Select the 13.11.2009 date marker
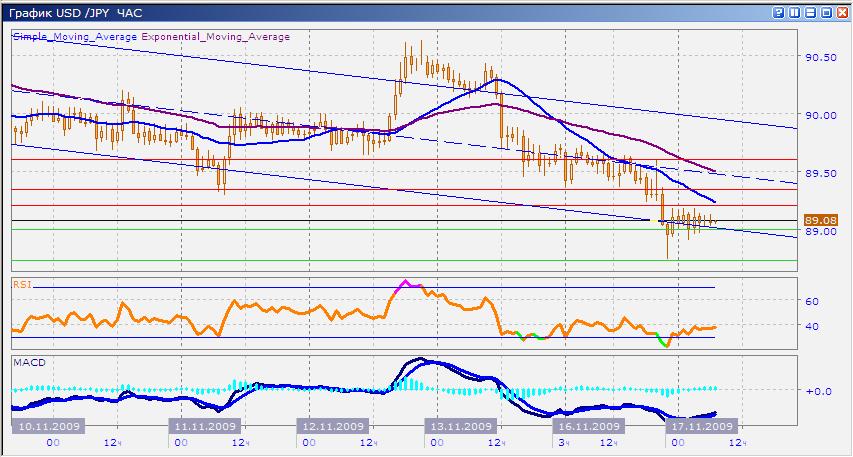Image resolution: width=853 pixels, height=457 pixels. tap(459, 425)
